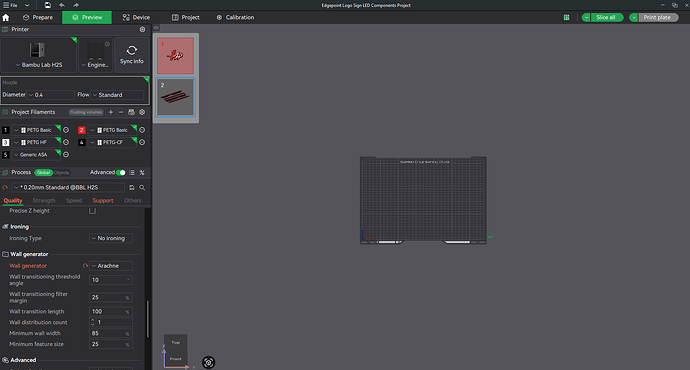This screenshot has width=690, height=370.
Task: Open filament 3 PETG HF dropdown
Action: point(36,143)
